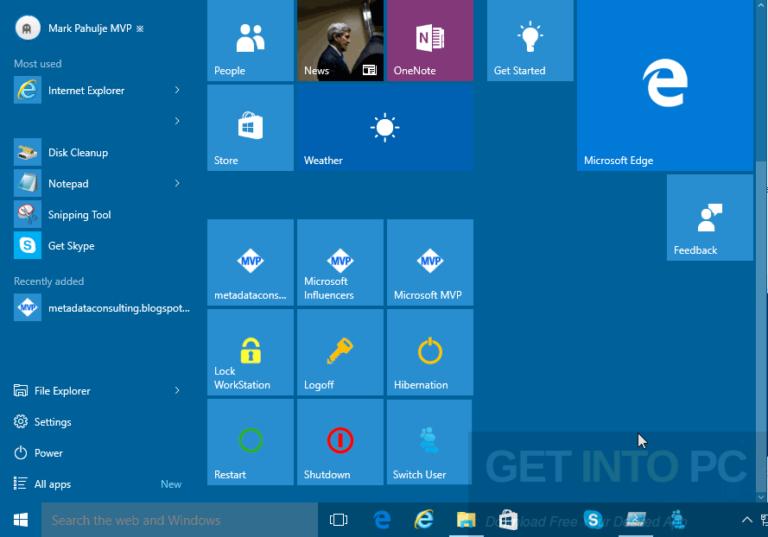The width and height of the screenshot is (768, 537).
Task: Click the Hibernation tile
Action: [430, 352]
